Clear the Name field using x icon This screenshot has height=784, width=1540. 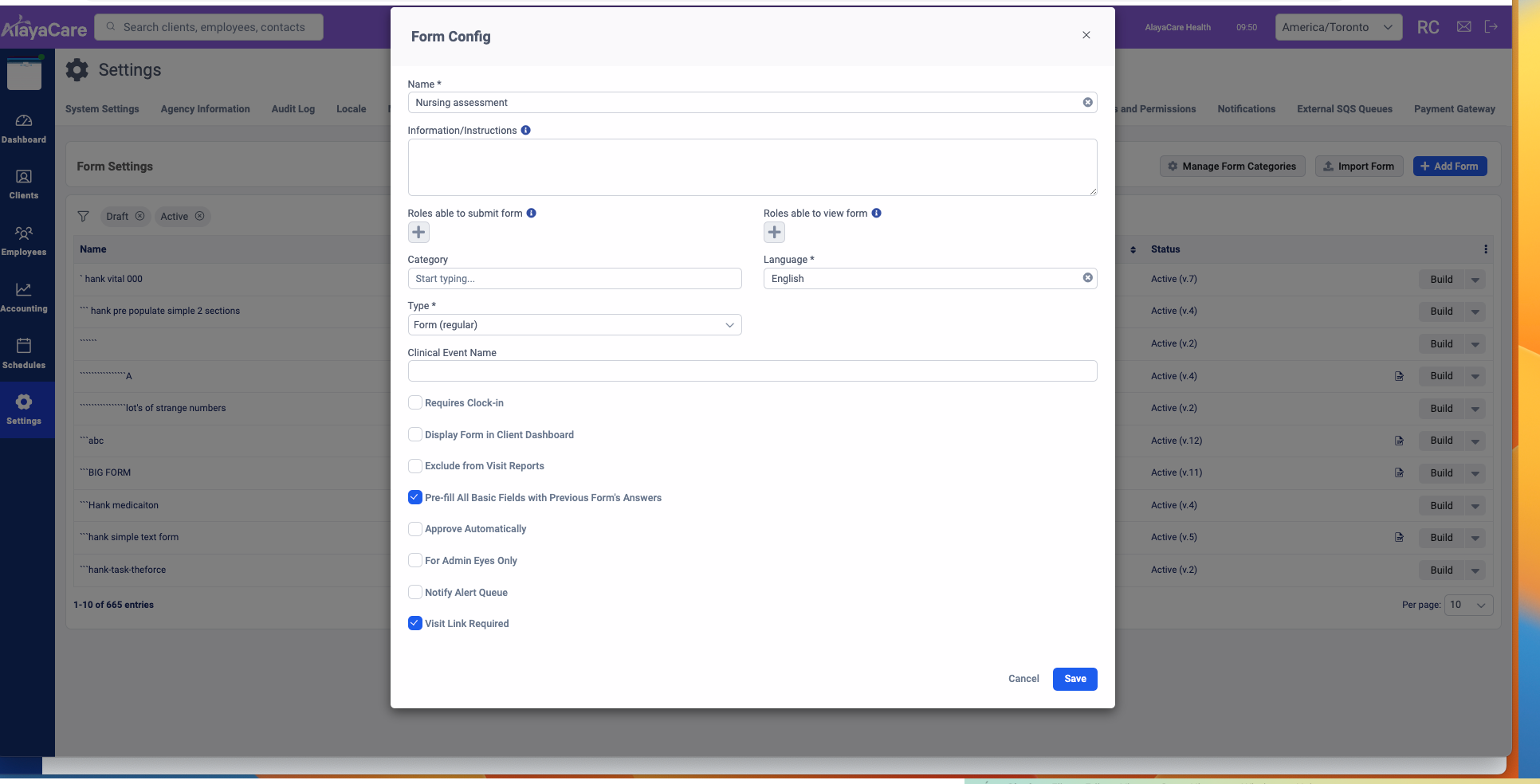[1087, 103]
